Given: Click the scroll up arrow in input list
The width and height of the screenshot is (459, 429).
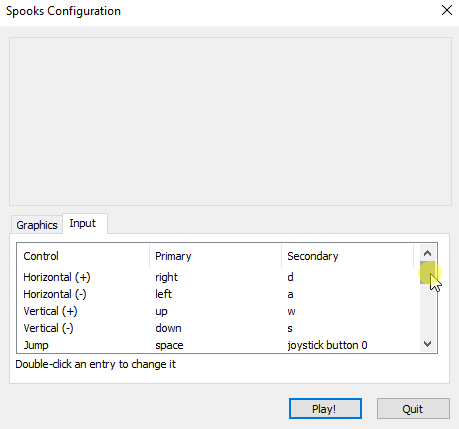Looking at the screenshot, I should [427, 253].
